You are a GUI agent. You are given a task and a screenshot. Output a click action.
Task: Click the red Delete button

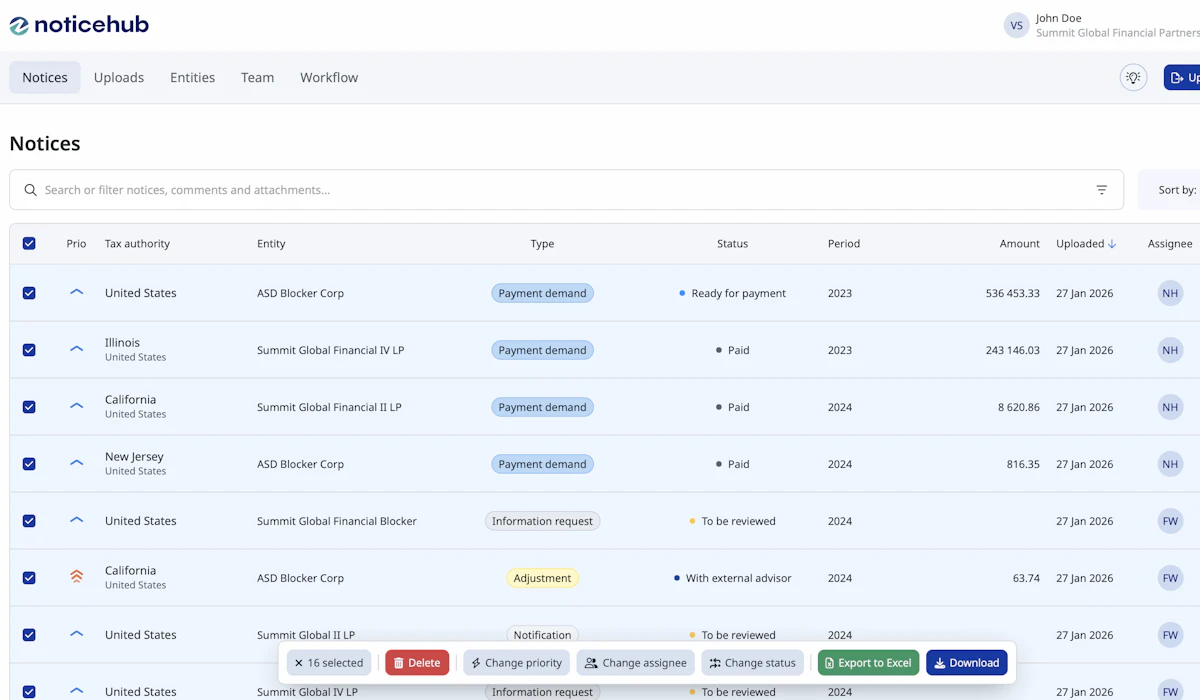[417, 663]
